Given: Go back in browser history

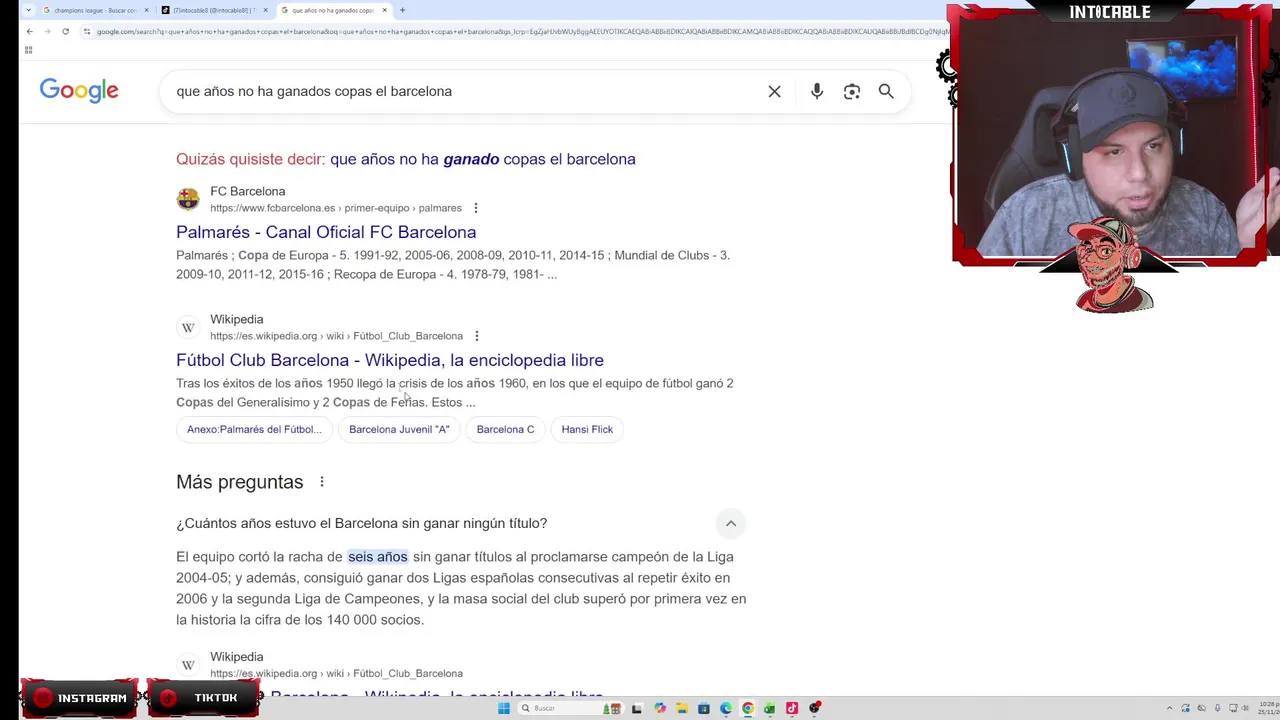Looking at the screenshot, I should (x=29, y=31).
